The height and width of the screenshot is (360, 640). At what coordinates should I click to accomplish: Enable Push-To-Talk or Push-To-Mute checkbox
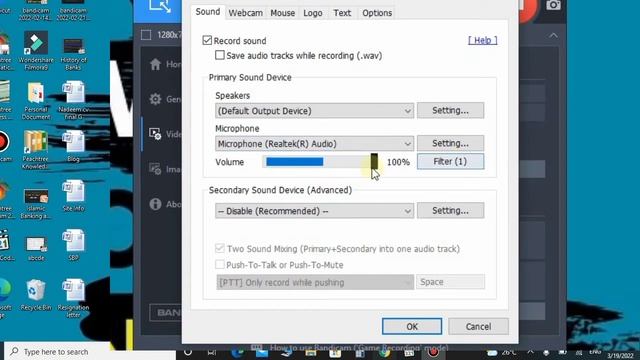coord(220,264)
